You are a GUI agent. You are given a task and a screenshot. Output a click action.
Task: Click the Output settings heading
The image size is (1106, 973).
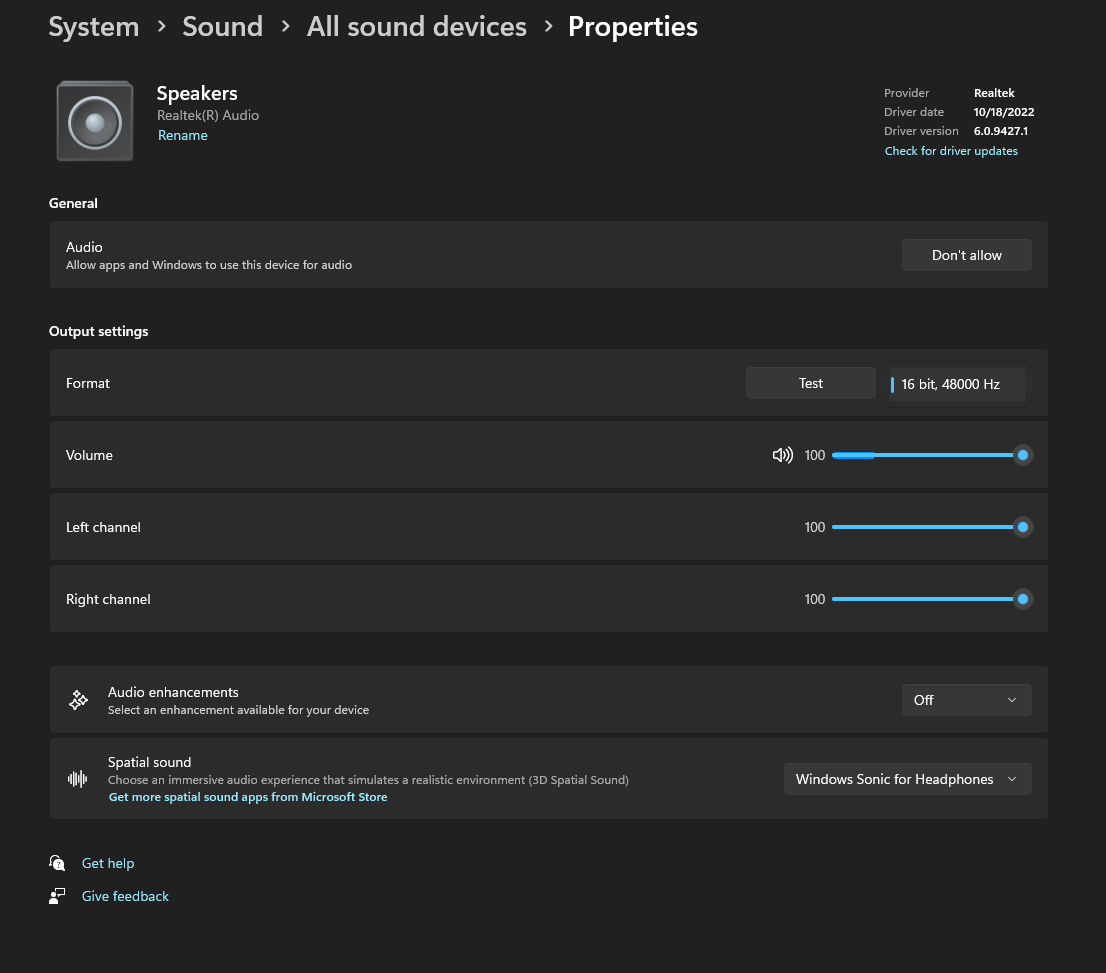[x=99, y=332]
